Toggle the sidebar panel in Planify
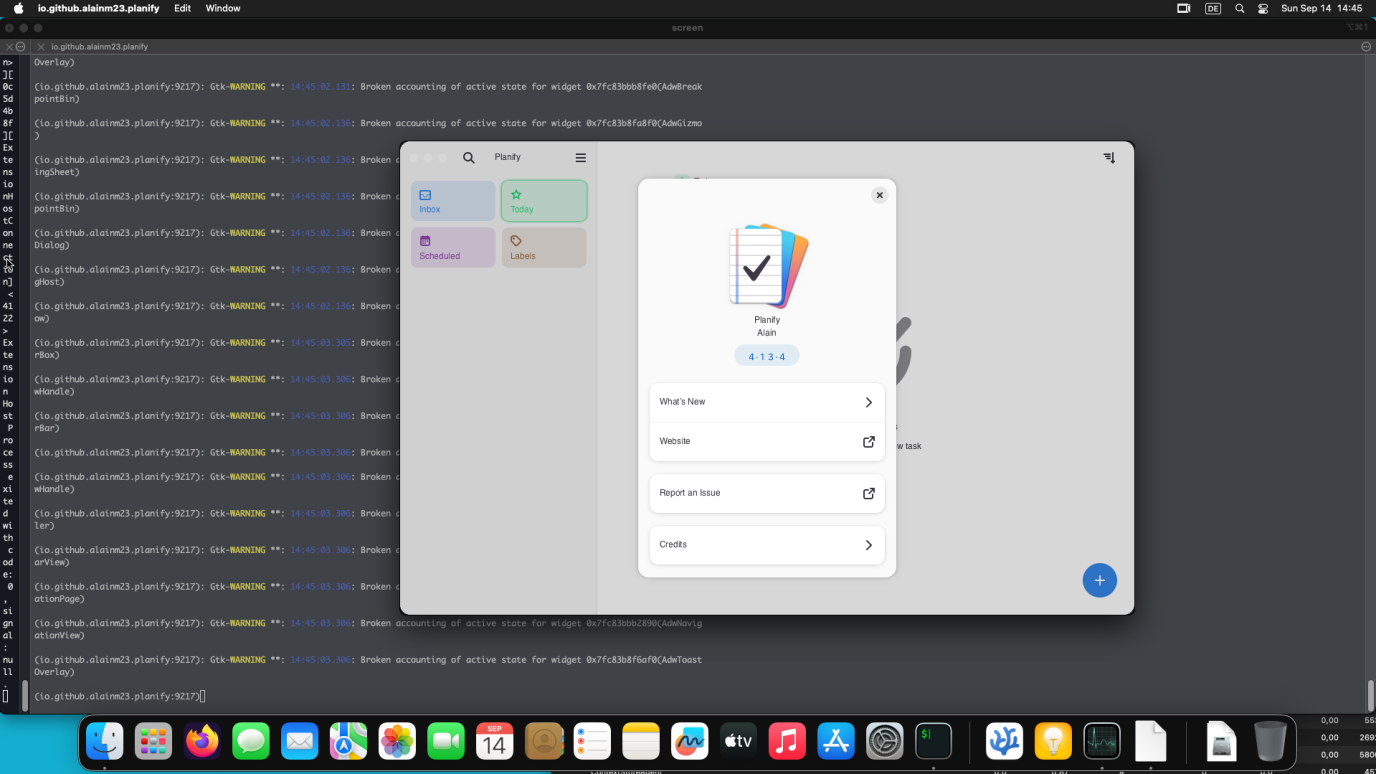 [1108, 157]
